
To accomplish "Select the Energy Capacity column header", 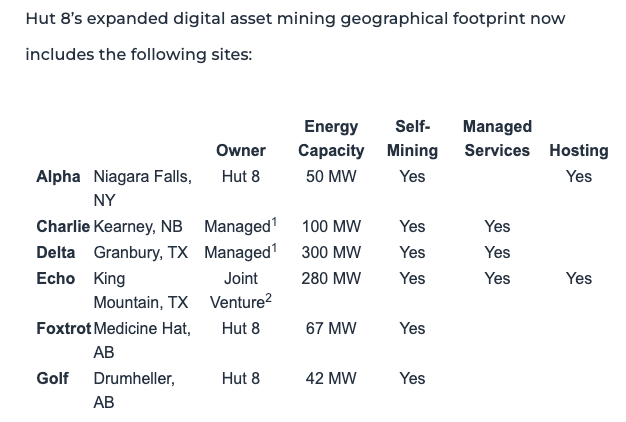I will tap(331, 139).
